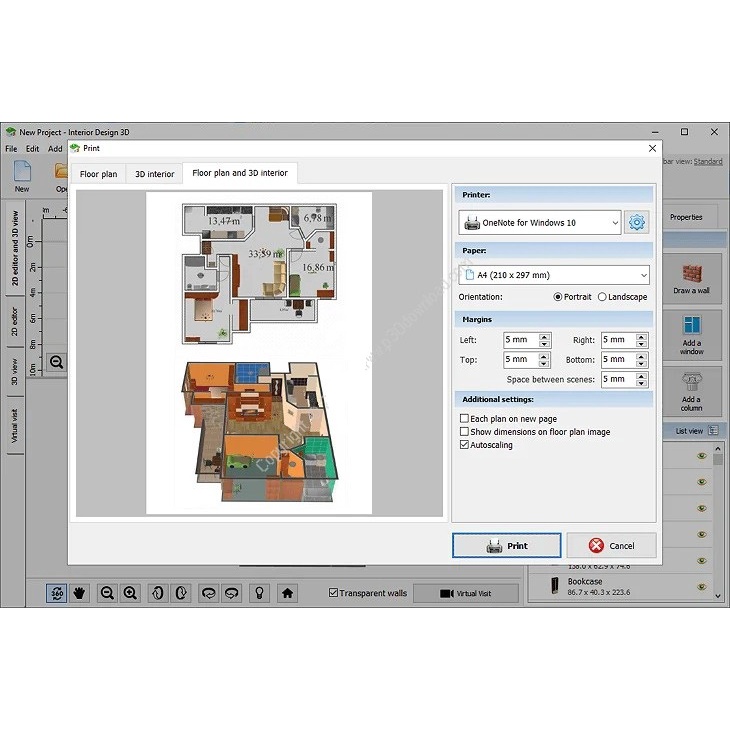Open the File menu
The image size is (730, 730).
11,149
